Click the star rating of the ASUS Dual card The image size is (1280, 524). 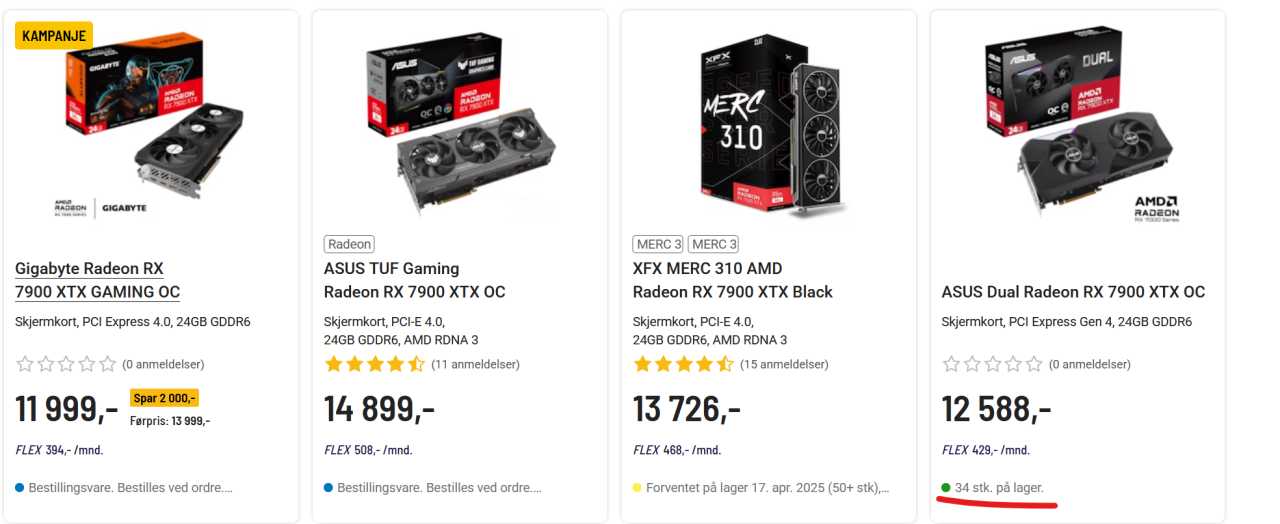(992, 364)
